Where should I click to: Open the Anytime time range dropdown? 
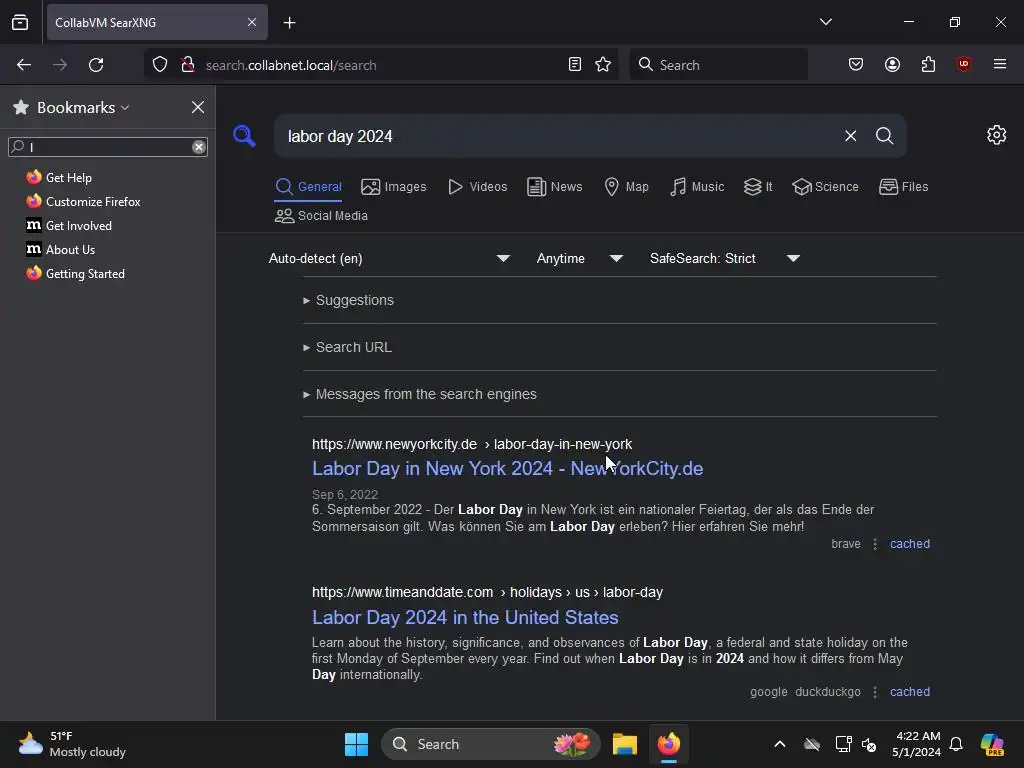pyautogui.click(x=580, y=259)
